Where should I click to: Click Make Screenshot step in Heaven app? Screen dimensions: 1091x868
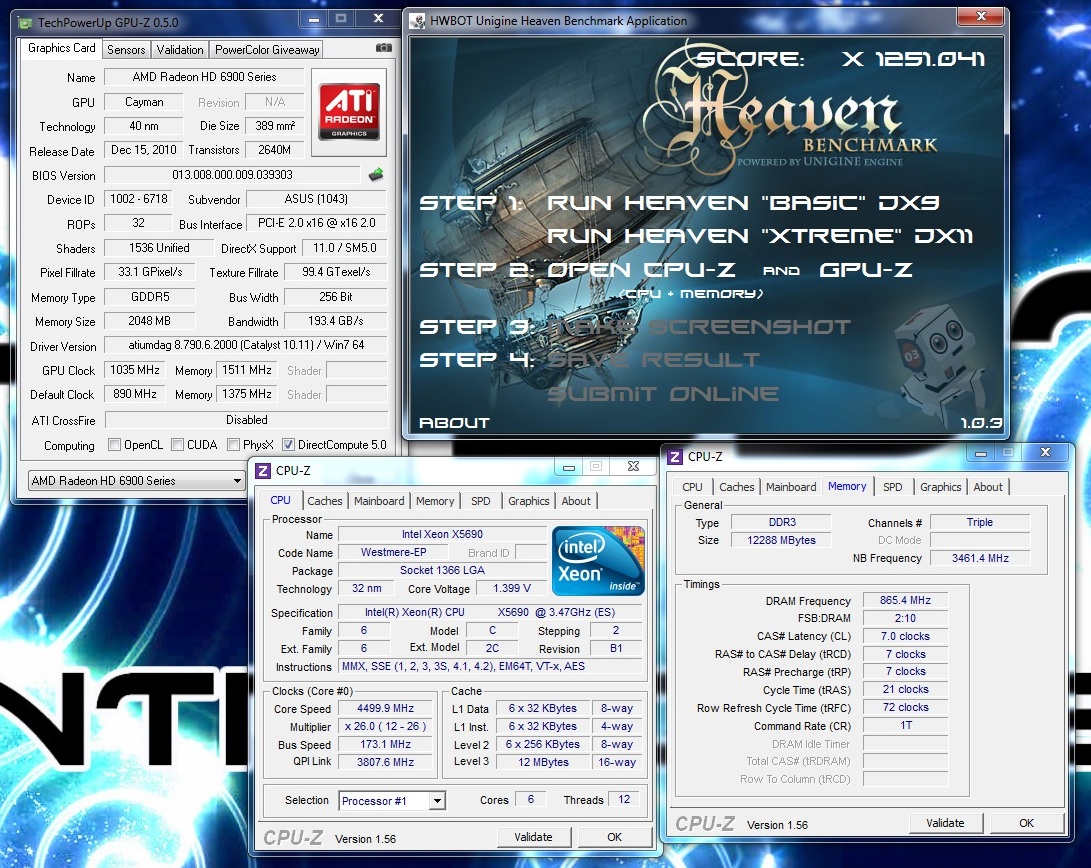[x=699, y=326]
